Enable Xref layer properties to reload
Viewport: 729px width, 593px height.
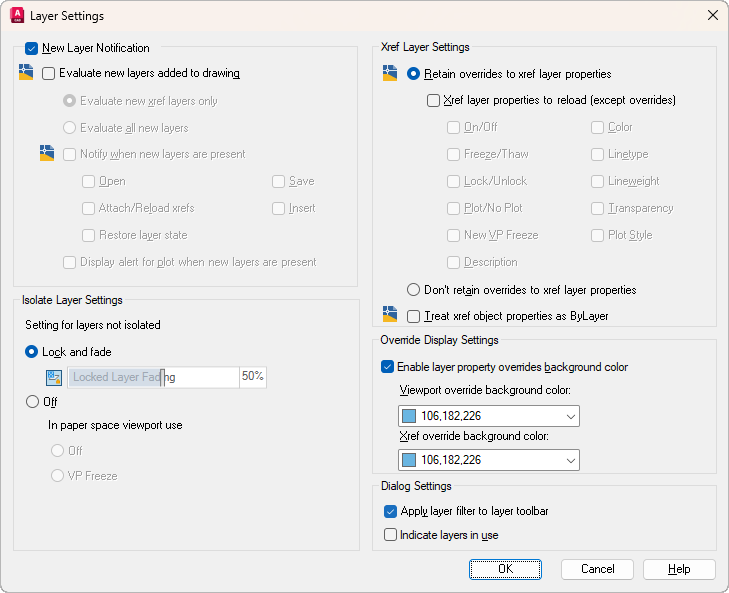[x=434, y=100]
